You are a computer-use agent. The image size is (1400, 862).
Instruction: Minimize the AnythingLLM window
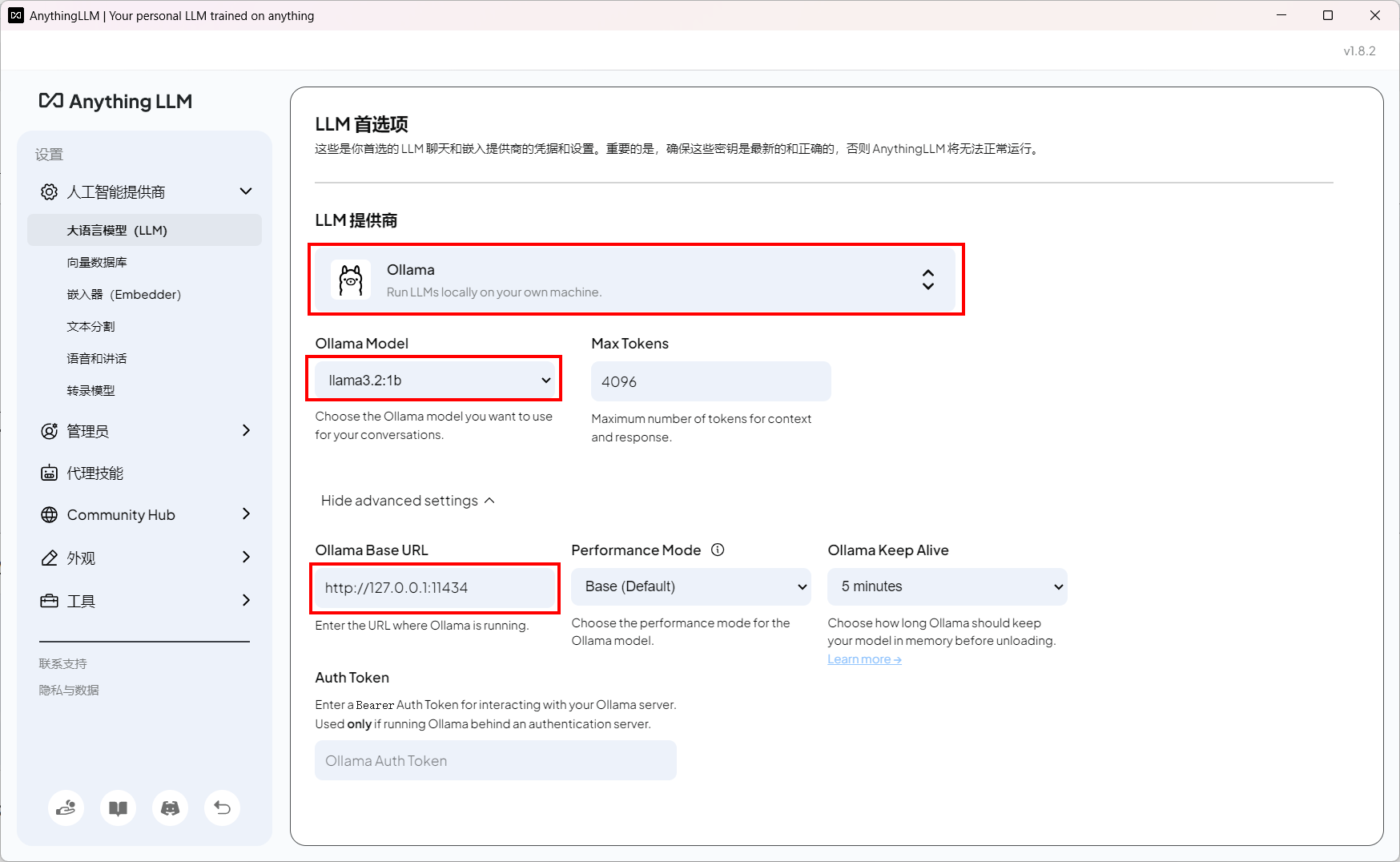1281,15
